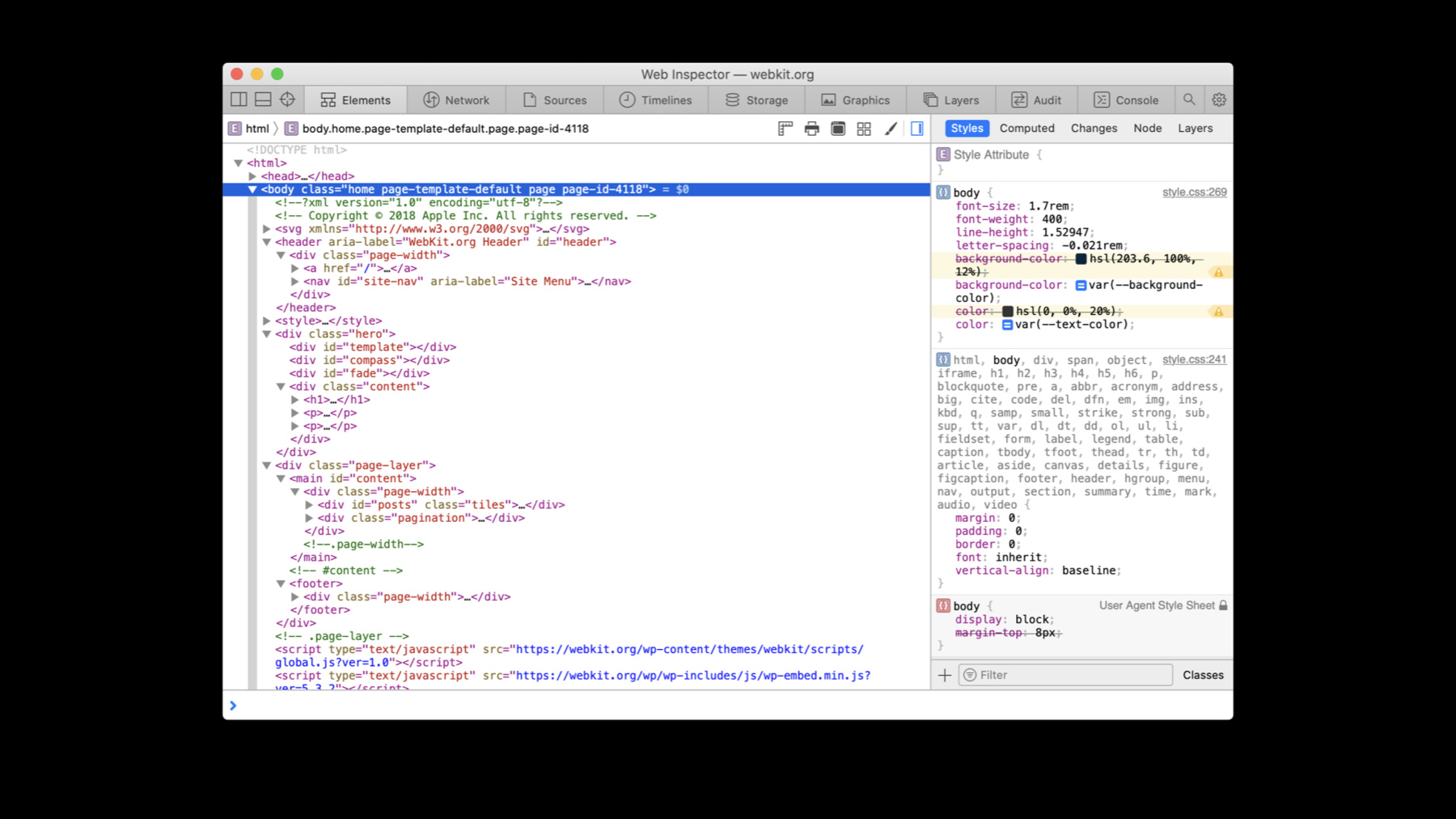Activate the element selection crosshair icon

287,100
